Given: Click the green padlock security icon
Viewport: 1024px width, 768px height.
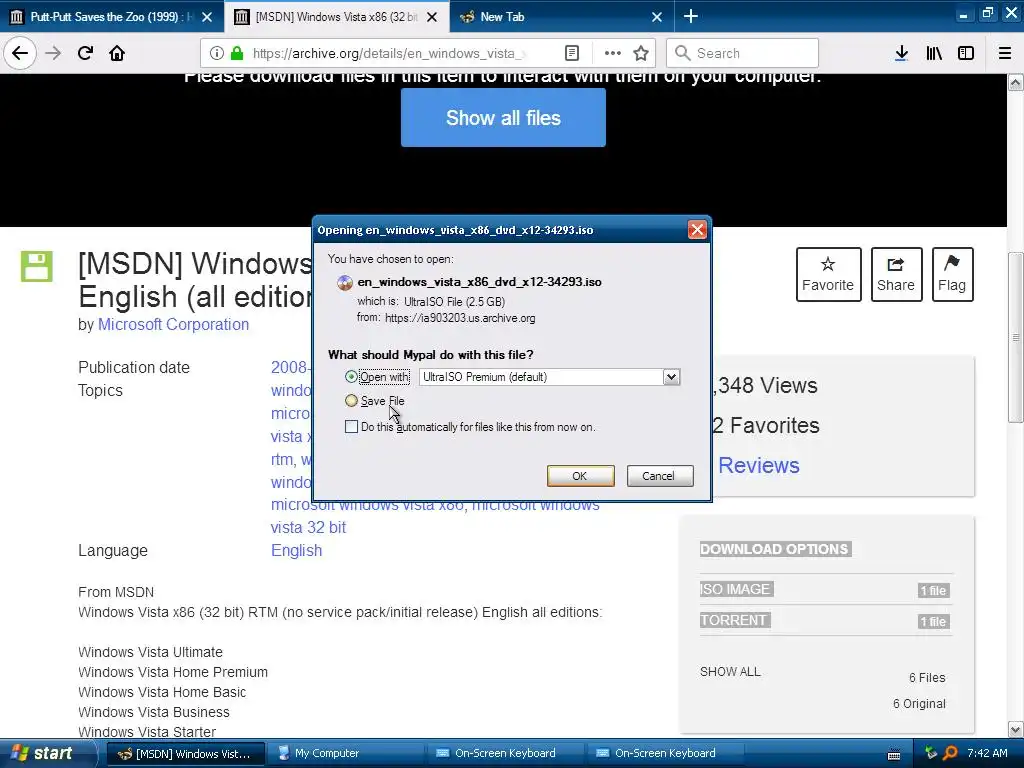Looking at the screenshot, I should [237, 53].
